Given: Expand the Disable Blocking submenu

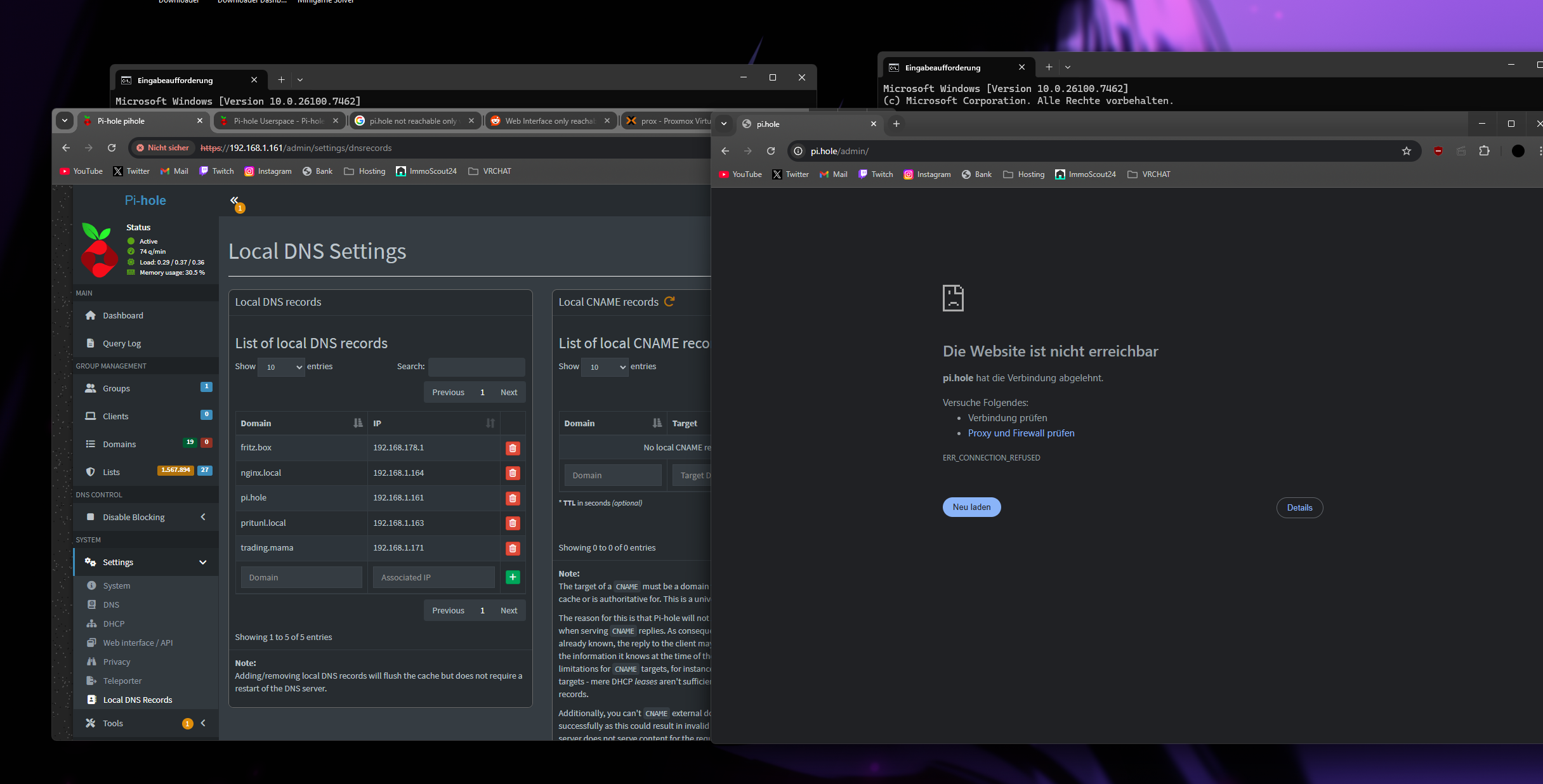Looking at the screenshot, I should (146, 517).
